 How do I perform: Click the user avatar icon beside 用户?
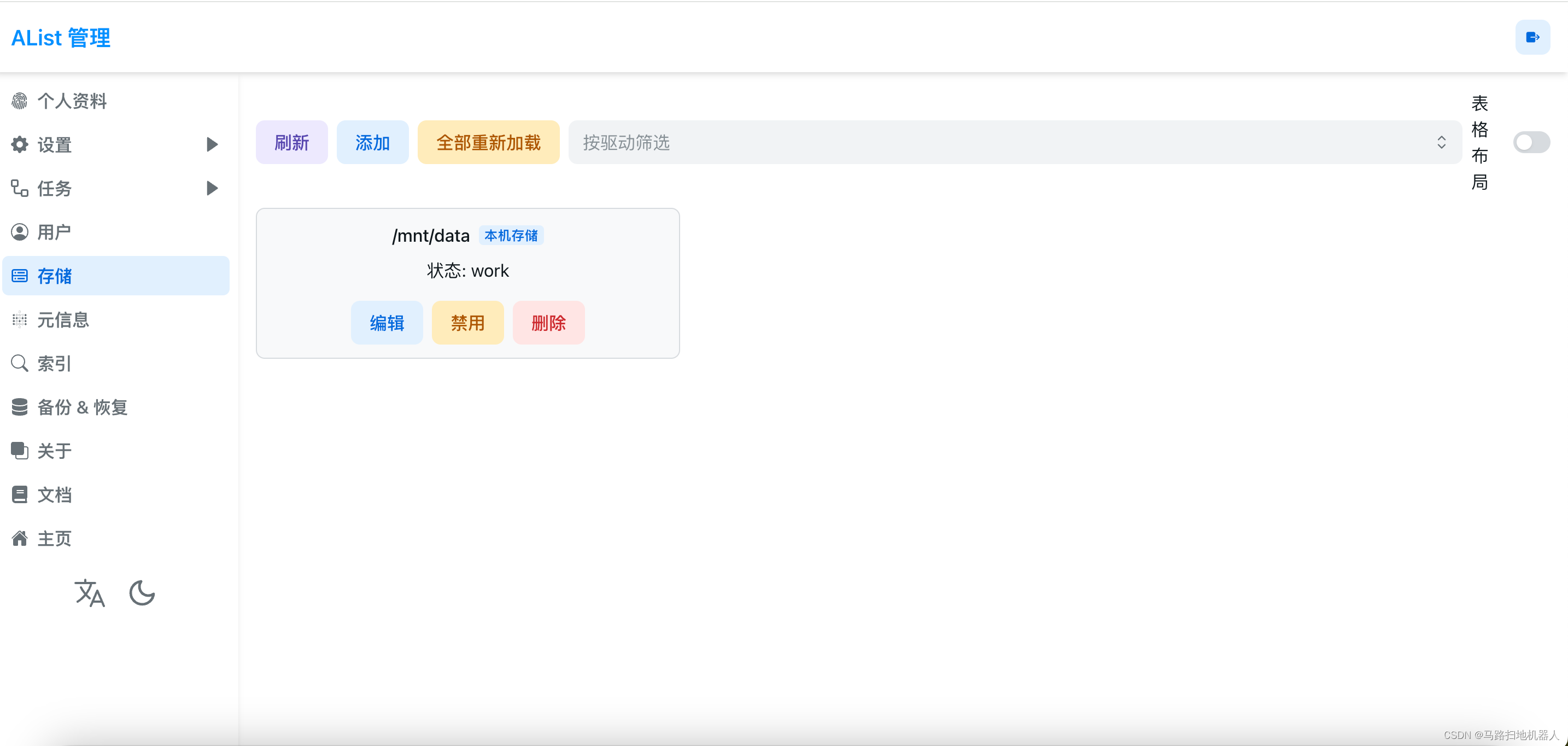[20, 232]
